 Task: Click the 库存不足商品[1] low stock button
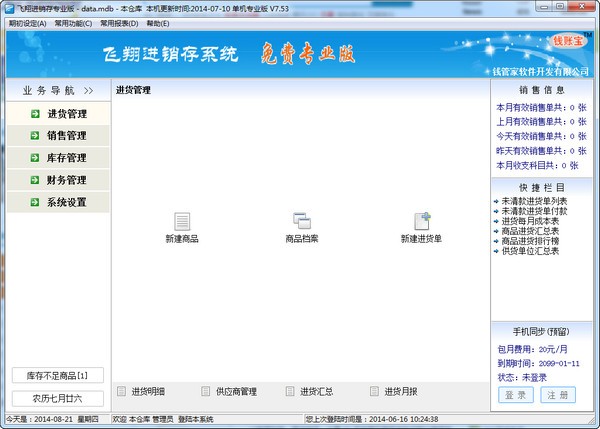(x=56, y=375)
